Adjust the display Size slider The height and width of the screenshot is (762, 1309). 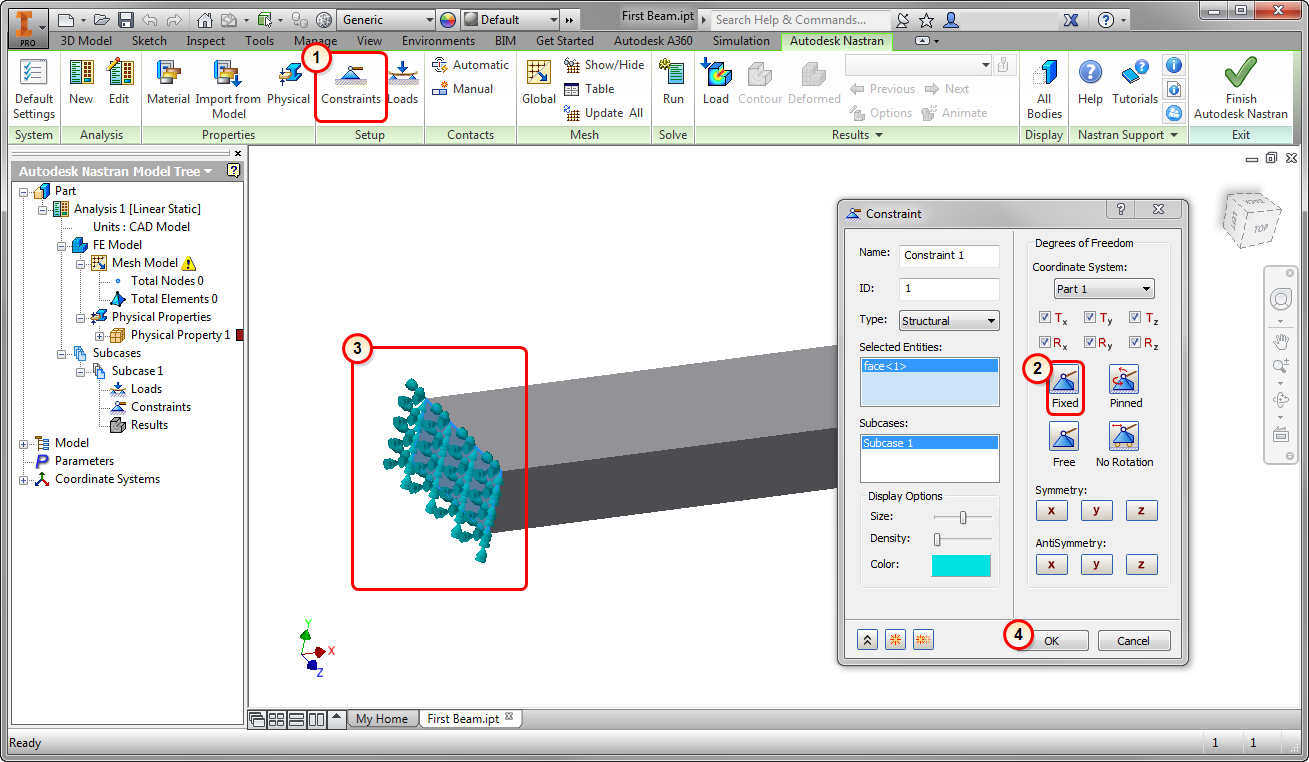tap(962, 517)
